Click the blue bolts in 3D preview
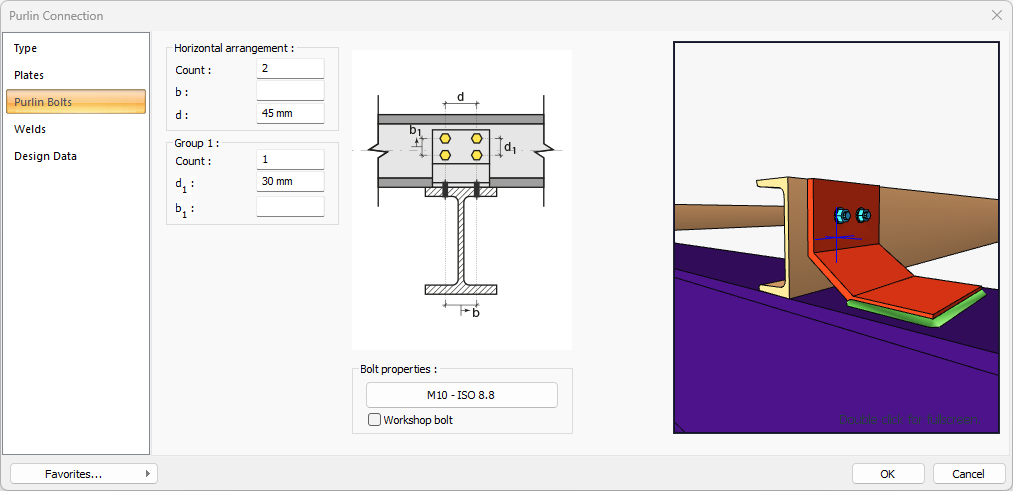Viewport: 1013px width, 491px height. [x=851, y=215]
